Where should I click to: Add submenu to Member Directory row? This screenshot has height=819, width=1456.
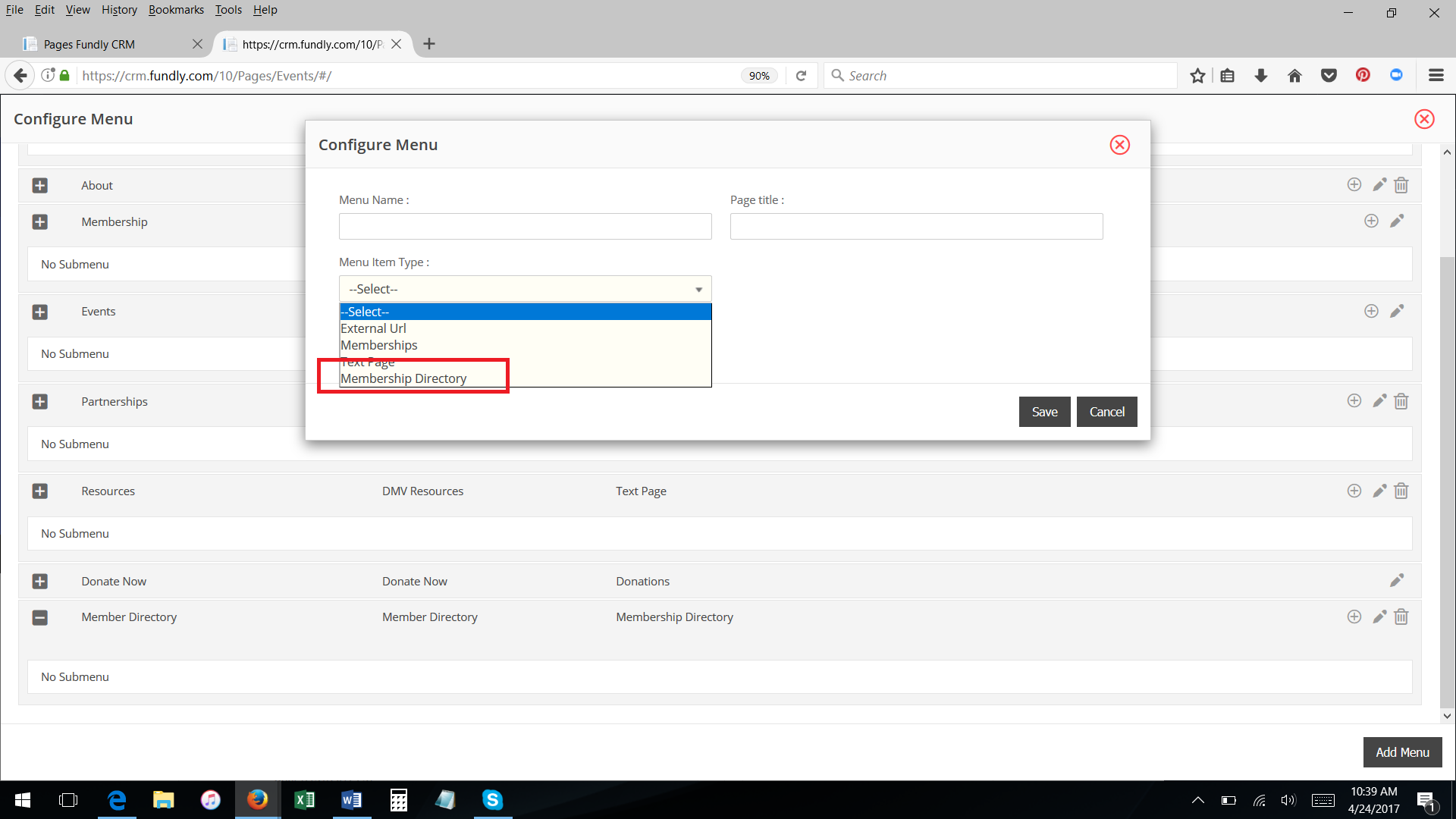[x=1354, y=617]
